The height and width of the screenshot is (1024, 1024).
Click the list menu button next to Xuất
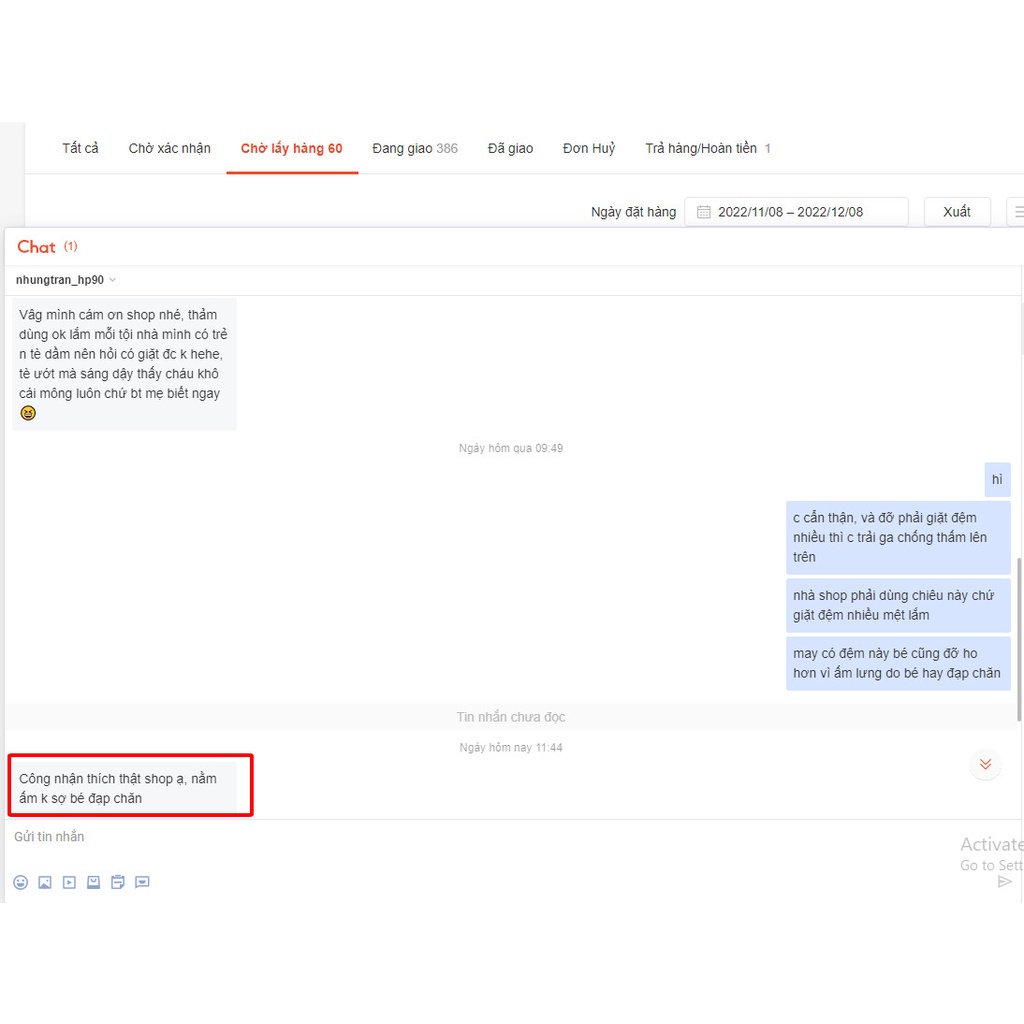(x=1017, y=212)
